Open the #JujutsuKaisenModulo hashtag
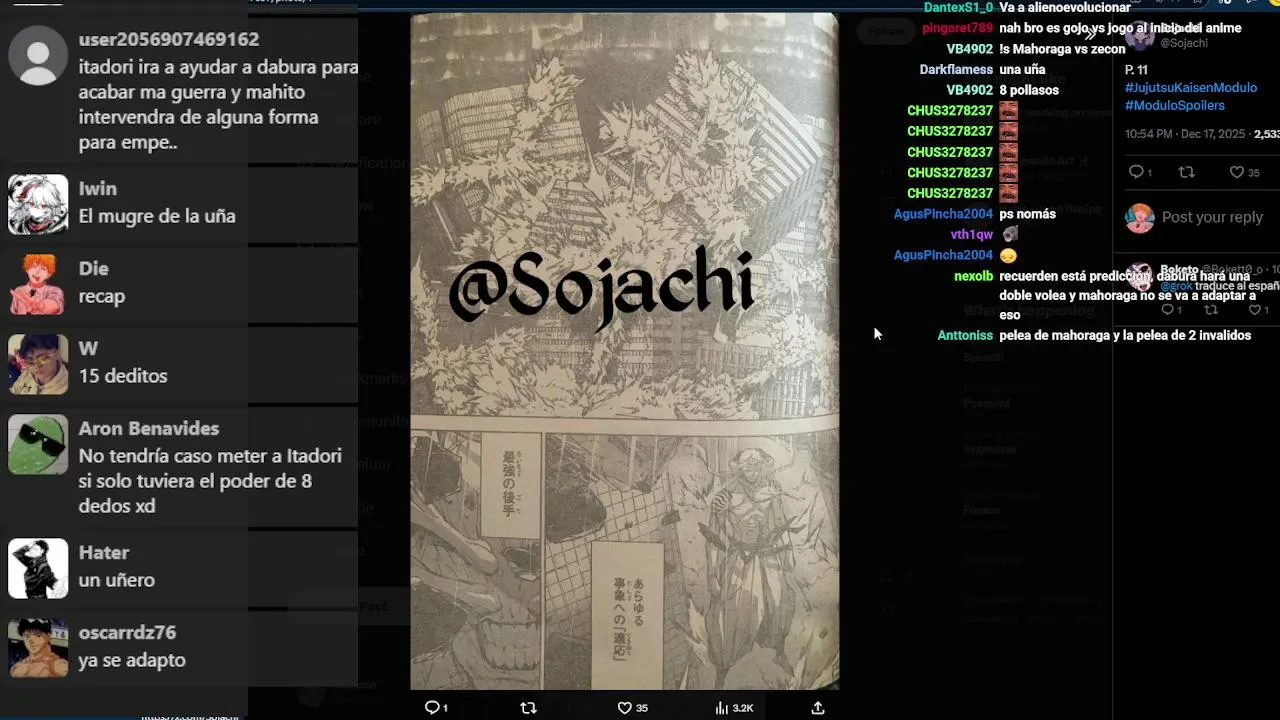 point(1191,88)
